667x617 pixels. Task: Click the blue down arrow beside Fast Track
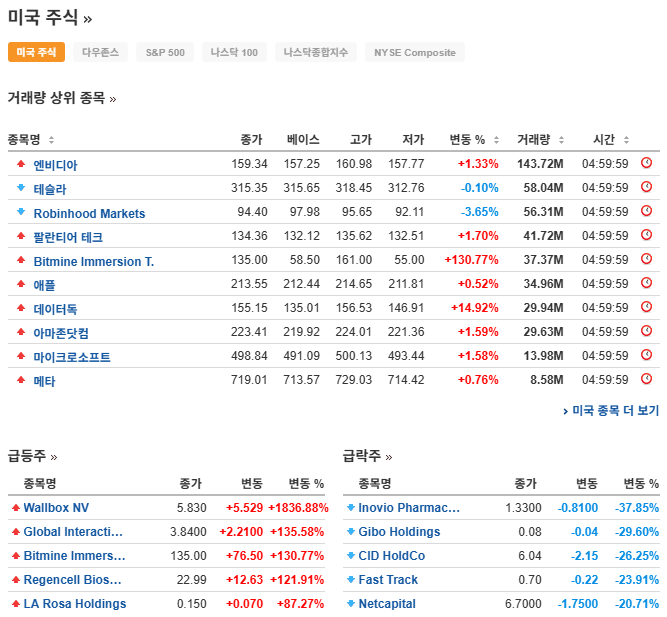(x=351, y=579)
